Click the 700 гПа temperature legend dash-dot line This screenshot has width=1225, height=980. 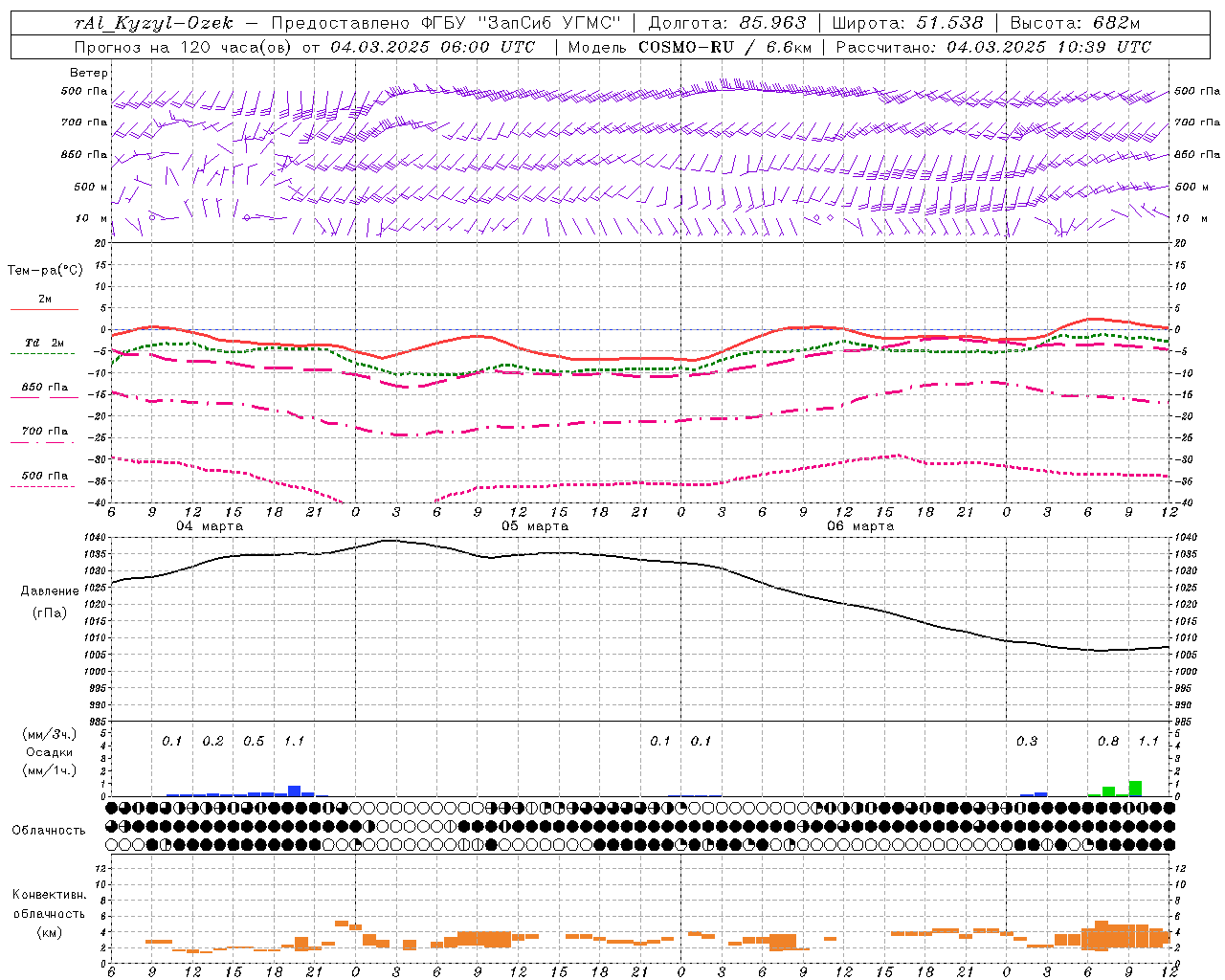pyautogui.click(x=44, y=443)
